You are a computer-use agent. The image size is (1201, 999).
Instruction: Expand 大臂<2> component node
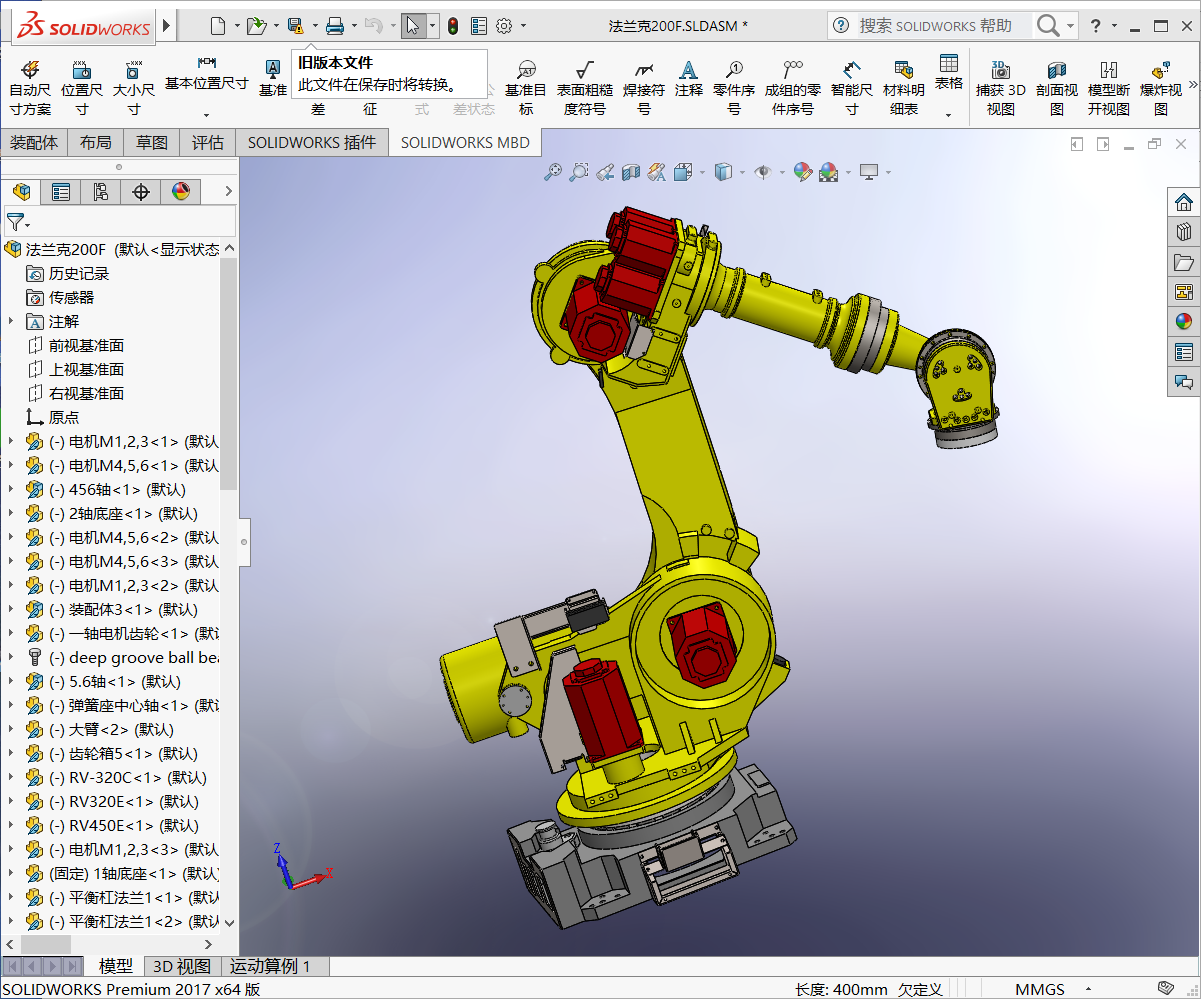pos(11,729)
